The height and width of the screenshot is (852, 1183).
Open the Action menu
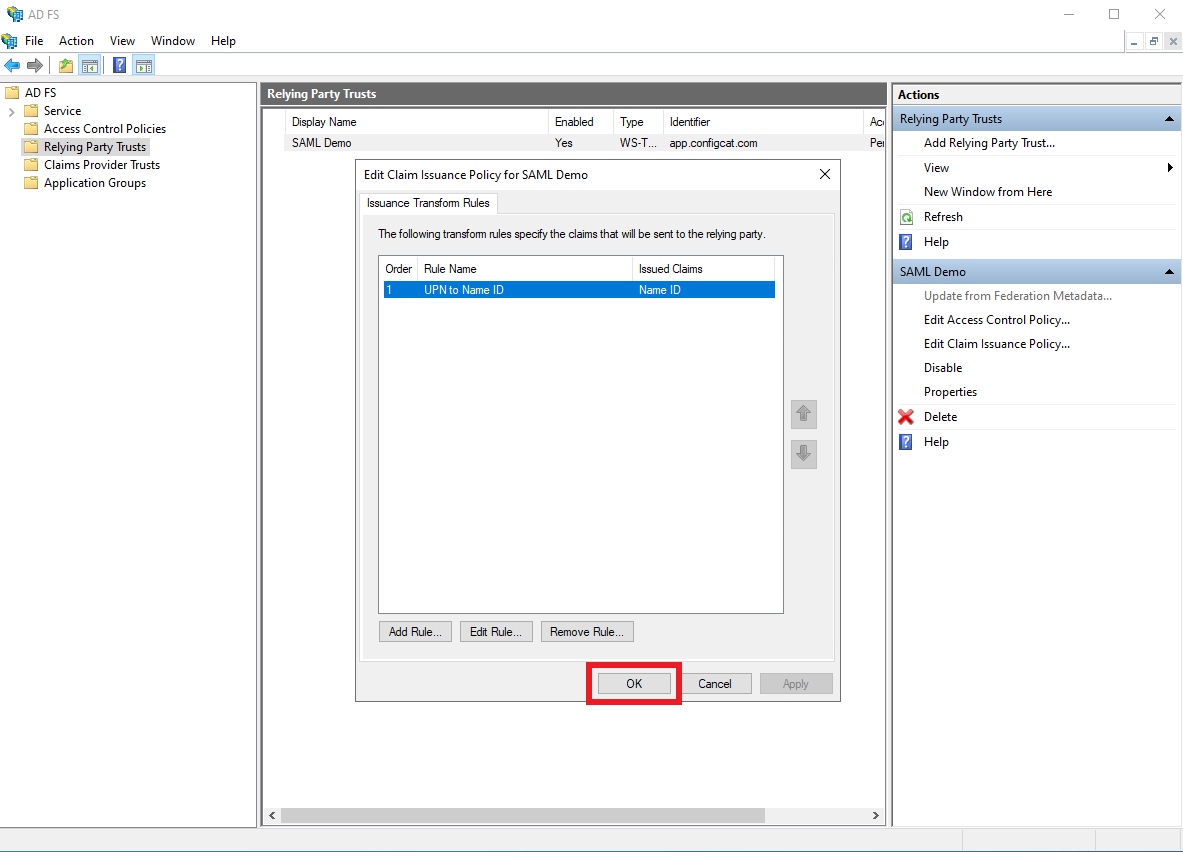point(76,41)
